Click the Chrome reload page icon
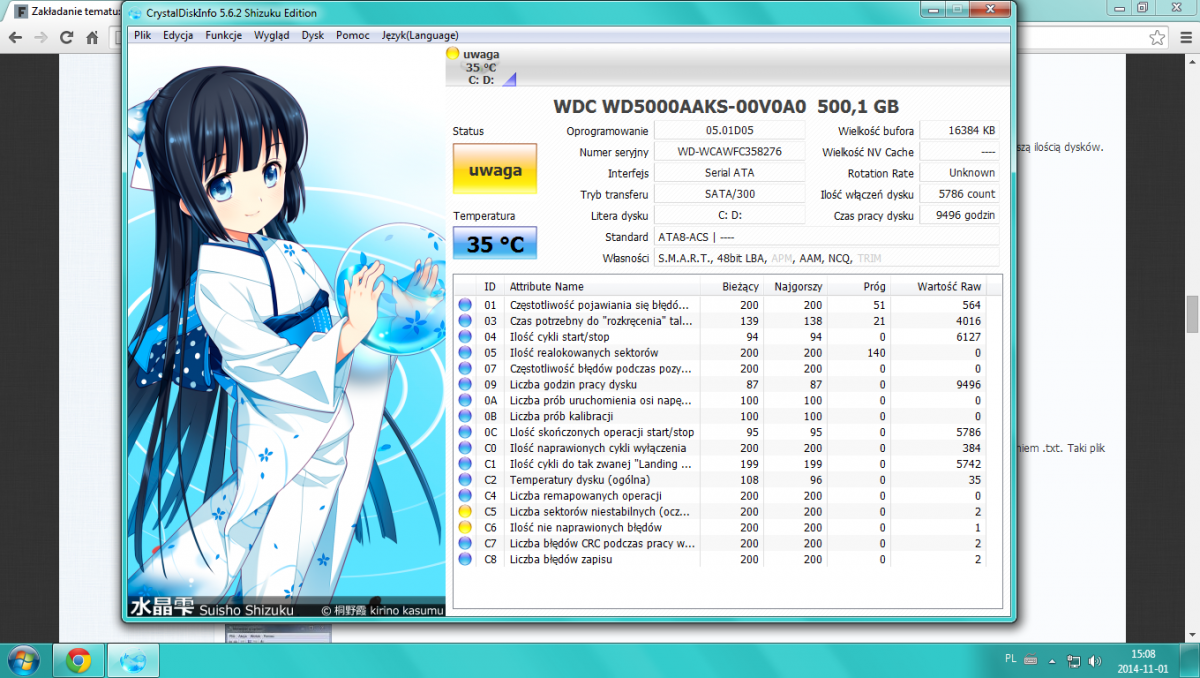Viewport: 1200px width, 678px height. pyautogui.click(x=67, y=38)
